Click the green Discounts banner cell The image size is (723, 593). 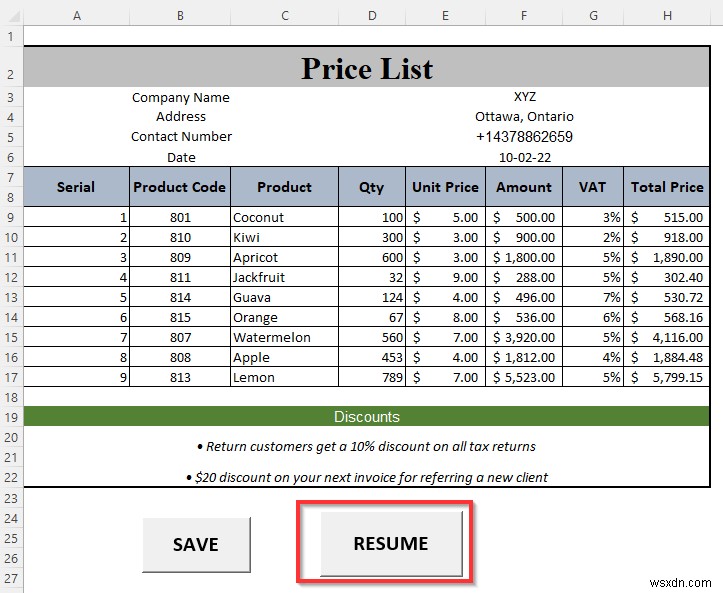coord(367,416)
